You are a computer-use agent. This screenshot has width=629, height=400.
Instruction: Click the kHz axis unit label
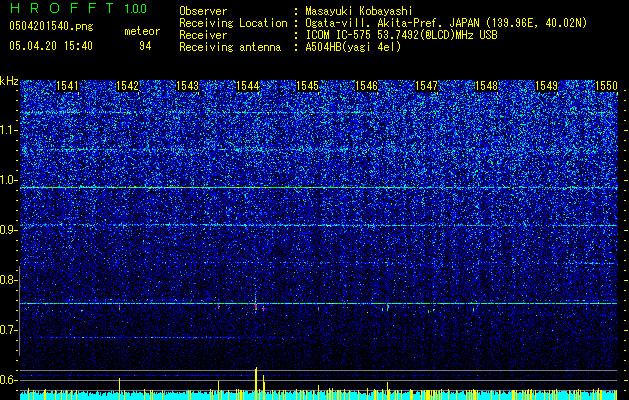click(9, 81)
